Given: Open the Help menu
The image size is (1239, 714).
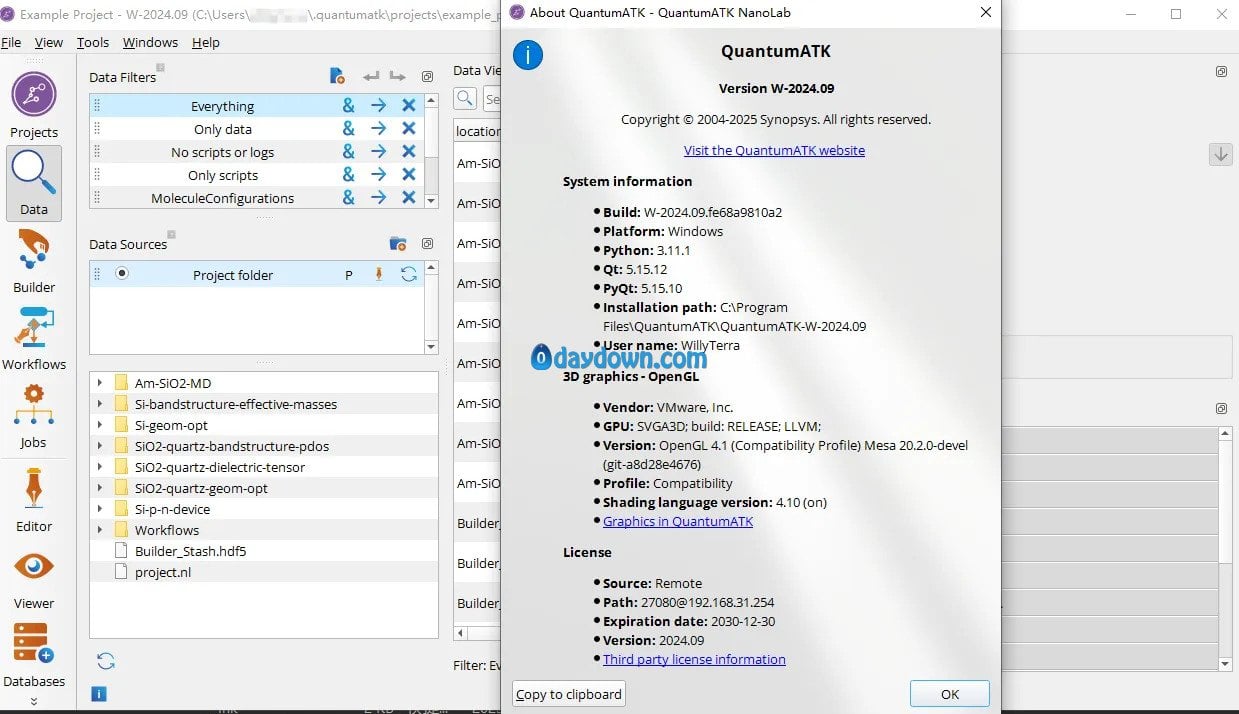Looking at the screenshot, I should coord(206,42).
